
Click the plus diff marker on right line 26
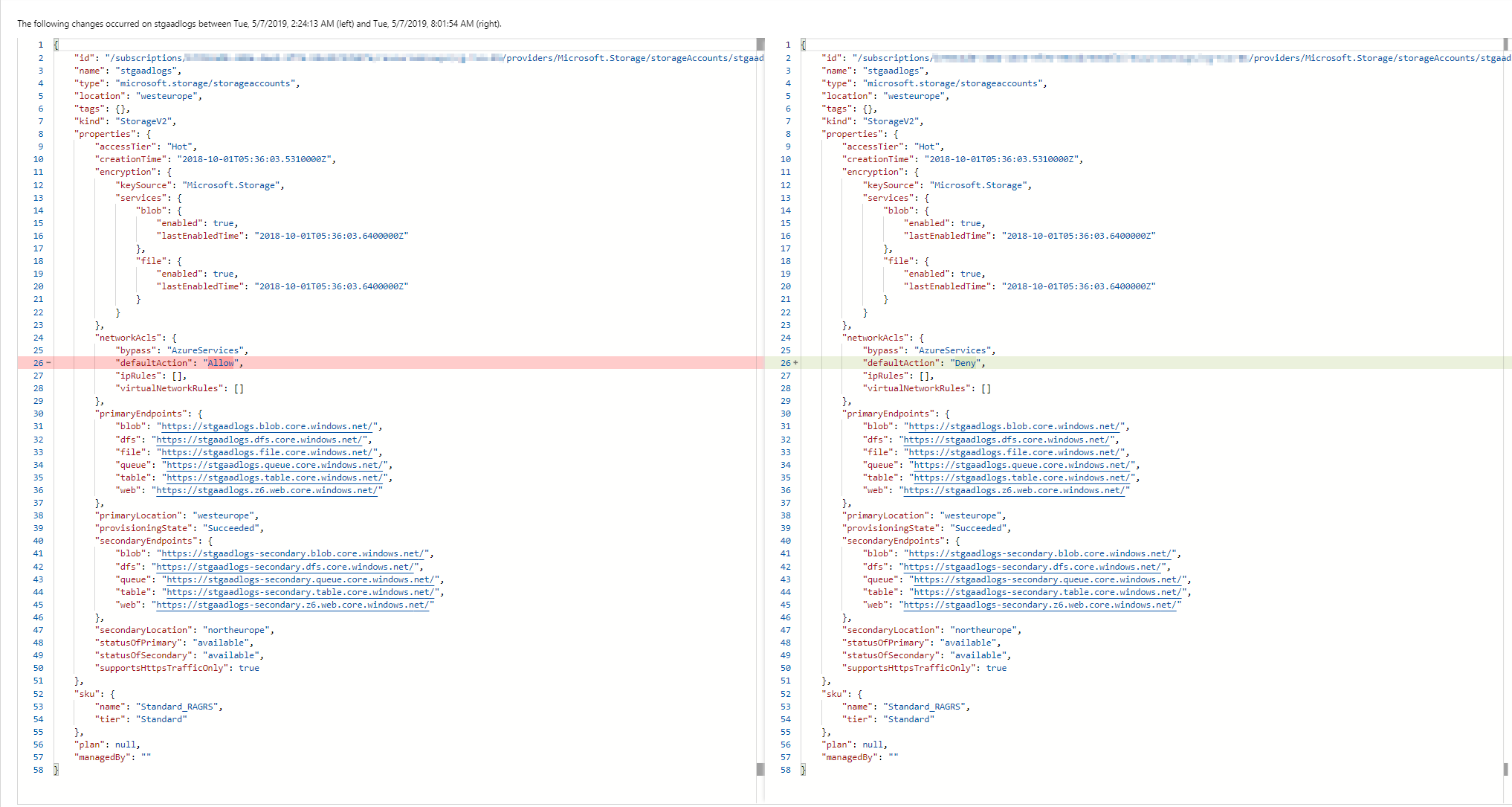(795, 363)
